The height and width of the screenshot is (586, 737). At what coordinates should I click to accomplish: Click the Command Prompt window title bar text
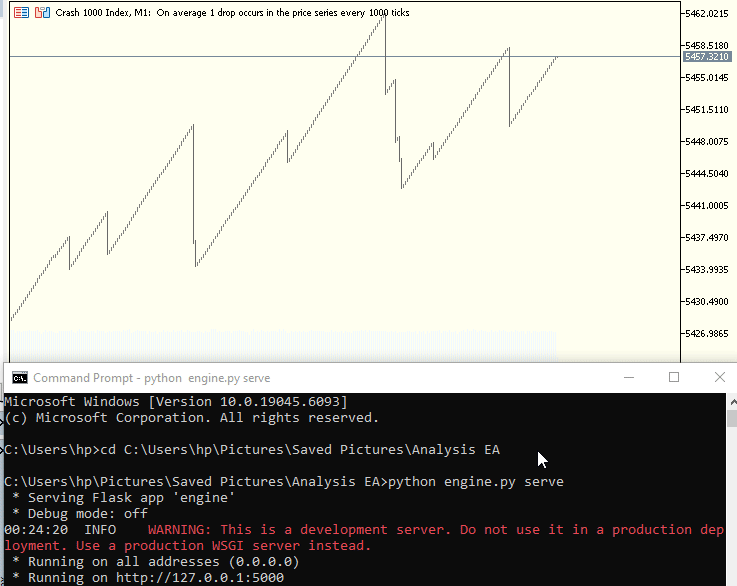151,378
